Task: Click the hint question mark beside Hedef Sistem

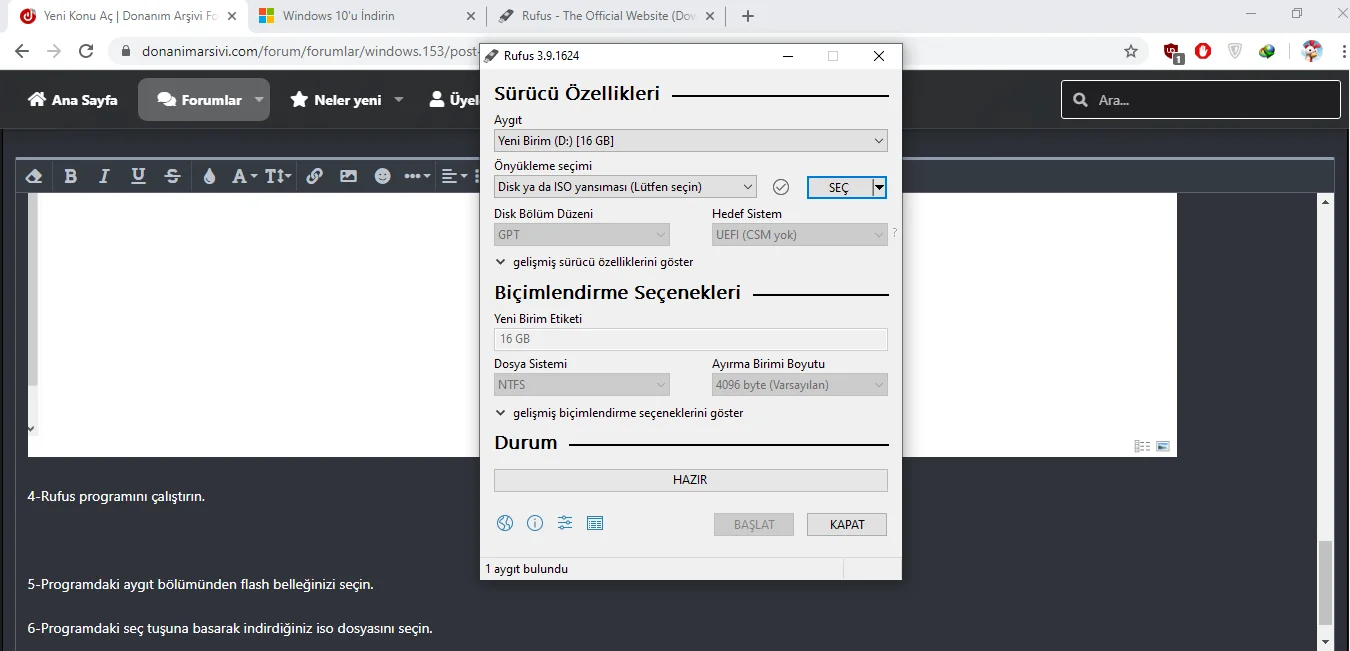Action: 894,233
